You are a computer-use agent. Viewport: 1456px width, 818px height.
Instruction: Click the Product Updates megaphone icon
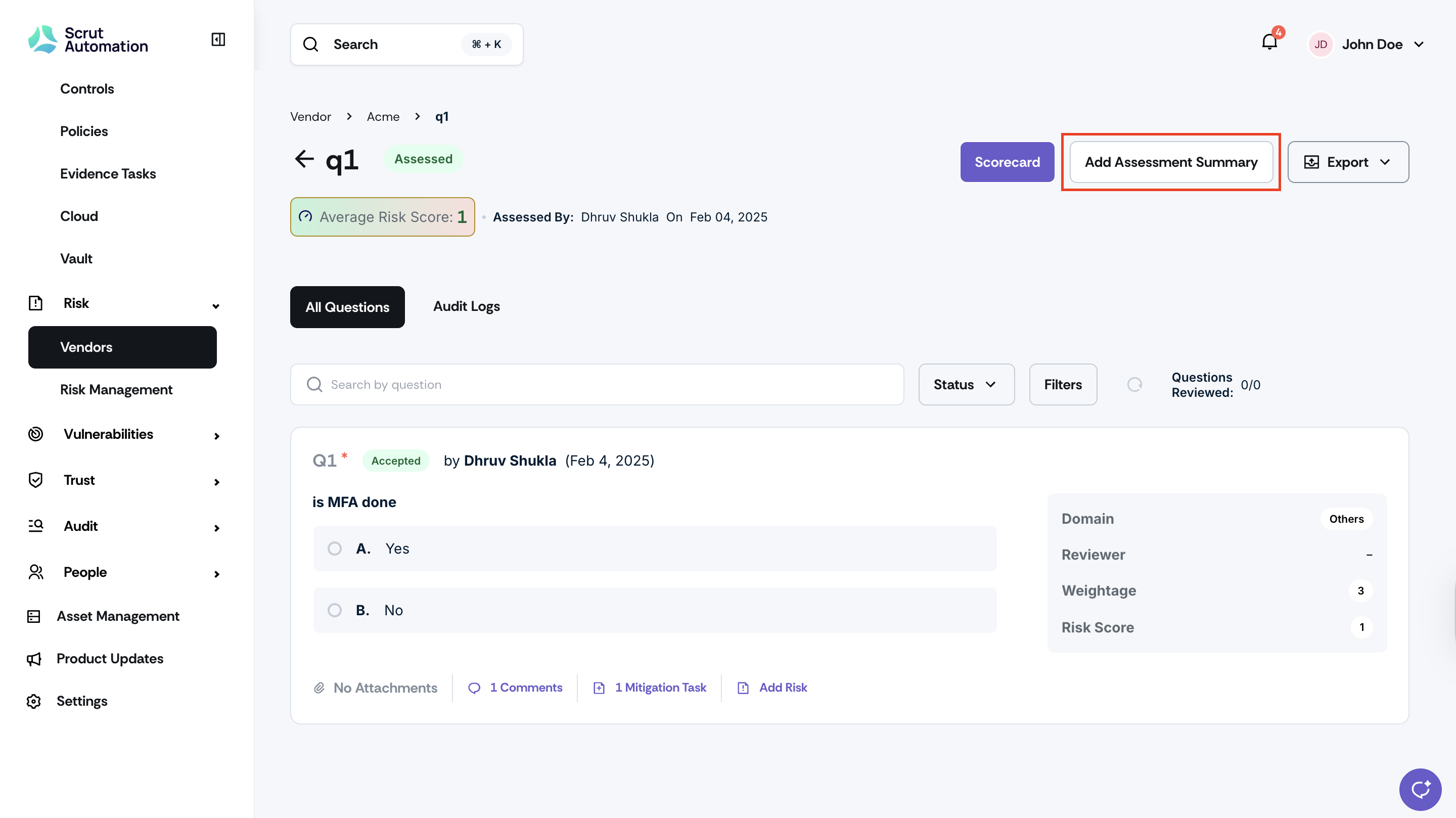(34, 659)
